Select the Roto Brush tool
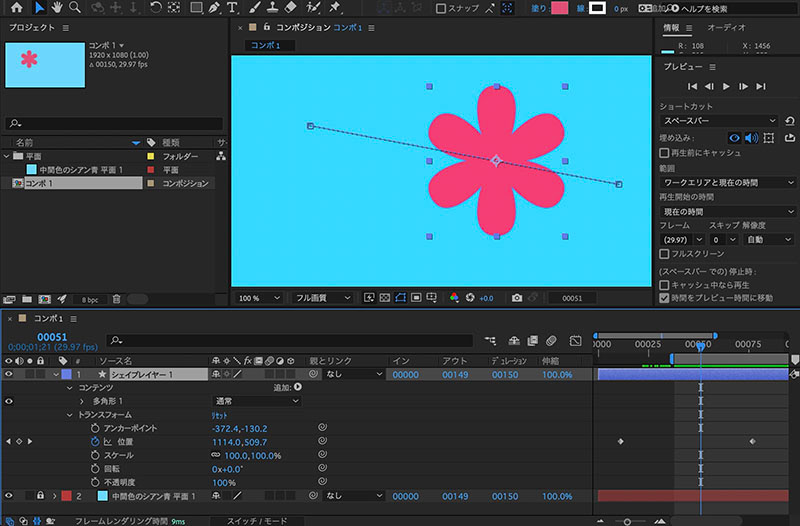 pos(312,7)
